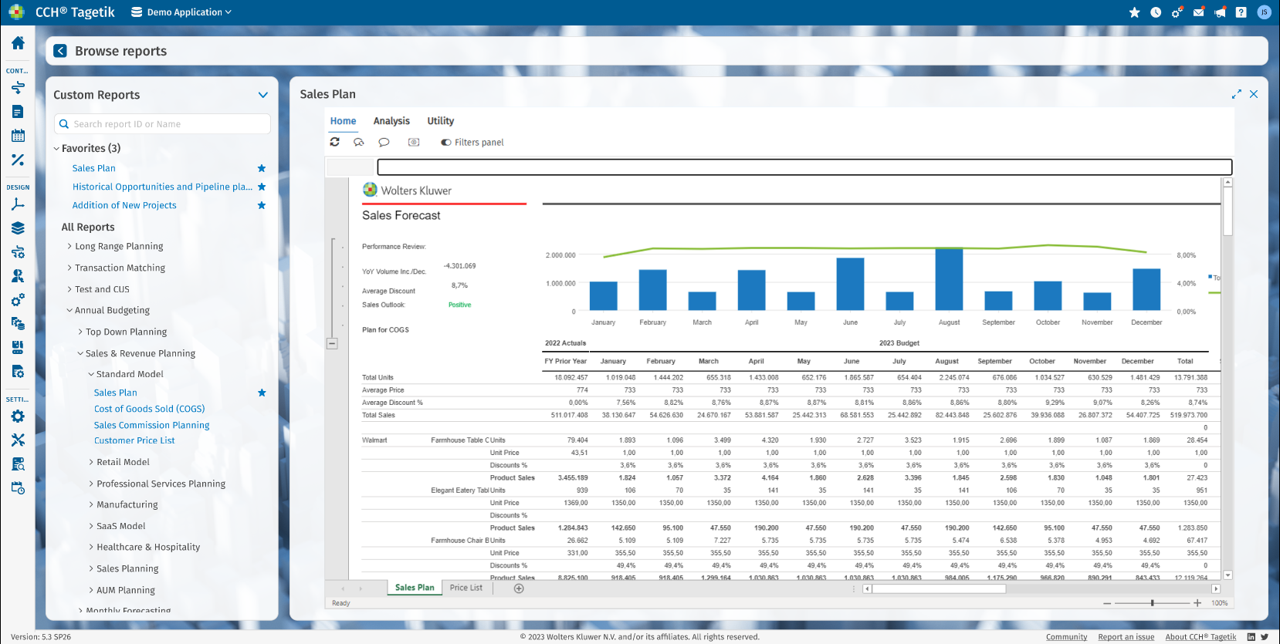Collapse the Annual Budgeting tree node
1280x644 pixels.
pos(69,310)
